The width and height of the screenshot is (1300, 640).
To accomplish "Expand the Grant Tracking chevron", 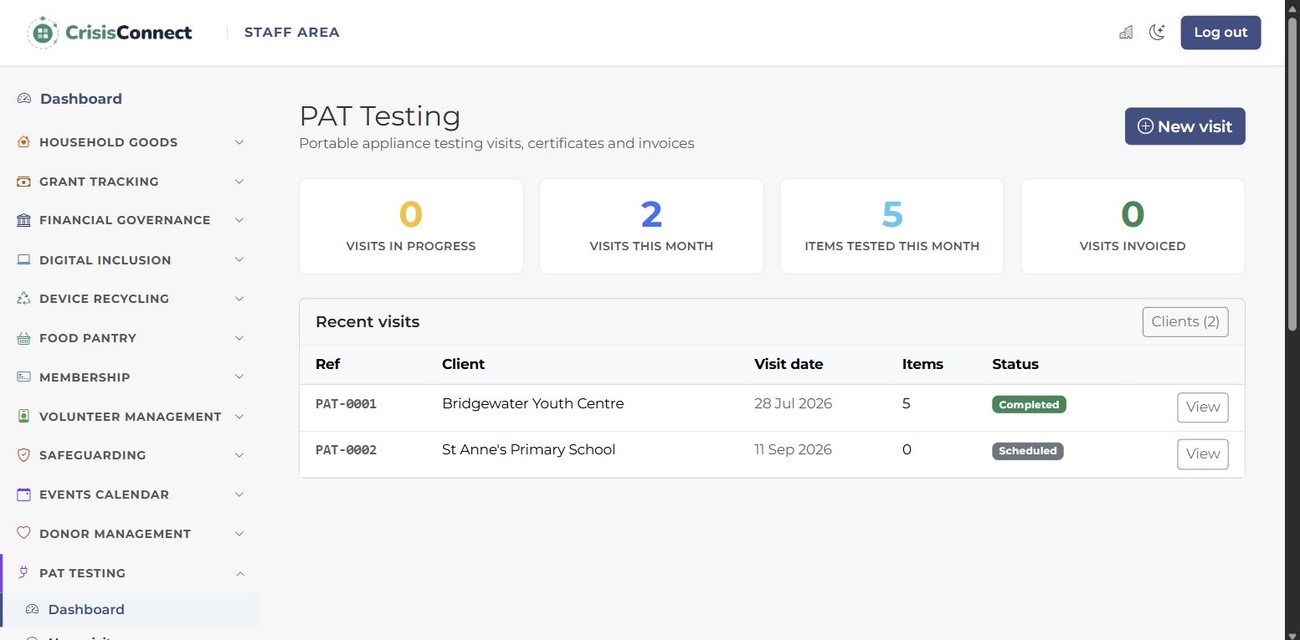I will pos(239,181).
